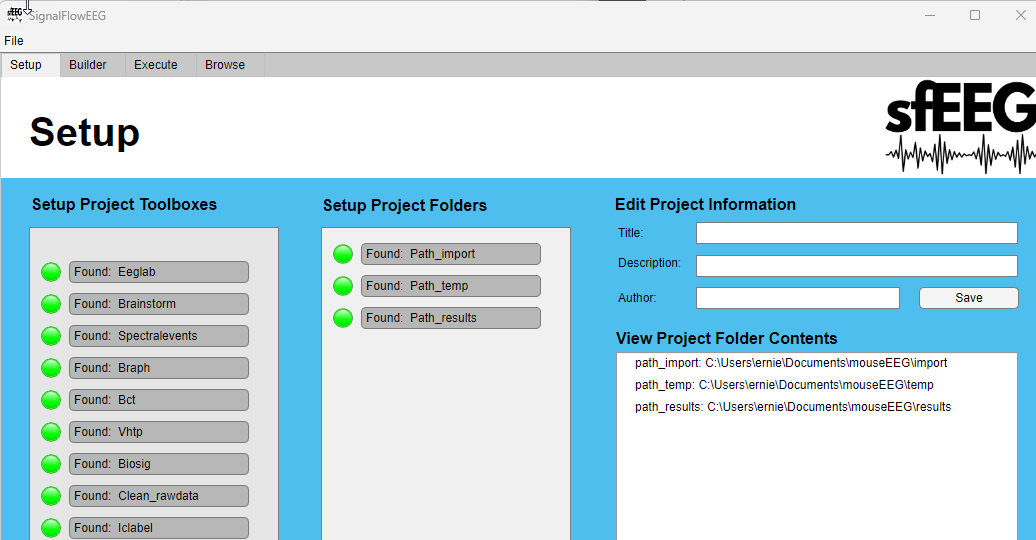Open the File menu

click(x=14, y=41)
